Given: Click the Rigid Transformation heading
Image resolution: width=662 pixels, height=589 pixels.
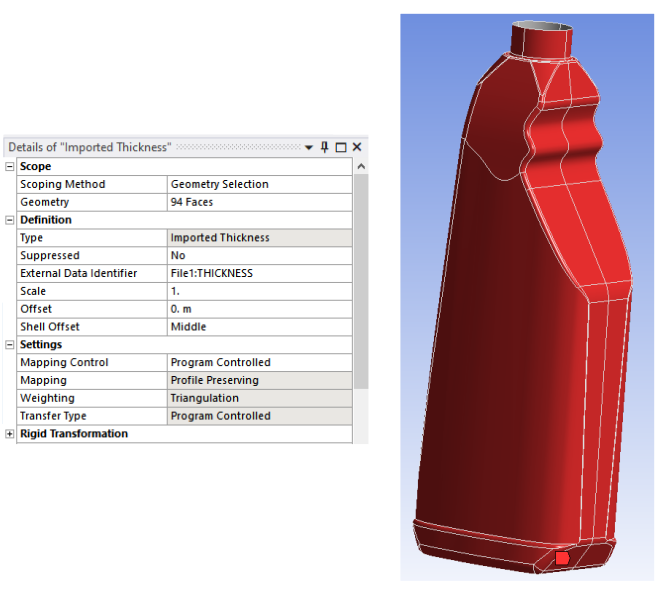Looking at the screenshot, I should coord(74,434).
